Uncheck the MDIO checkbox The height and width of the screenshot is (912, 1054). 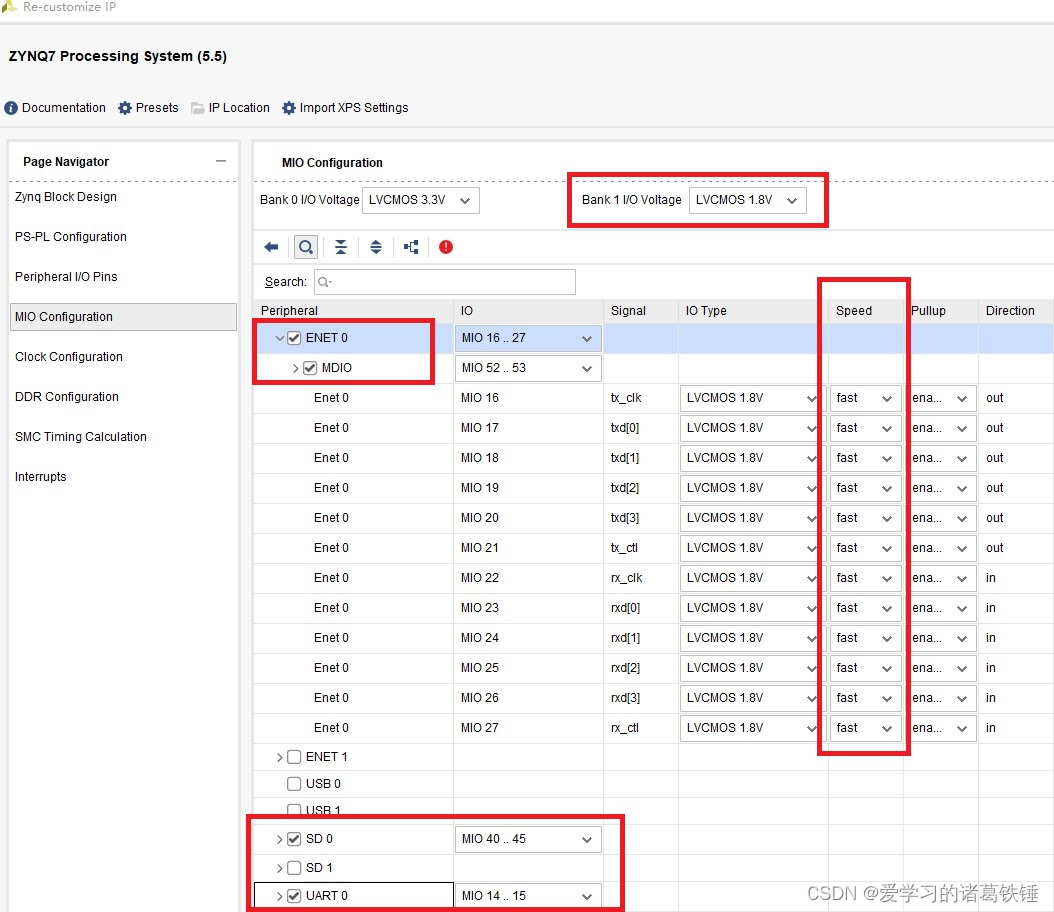[x=310, y=368]
